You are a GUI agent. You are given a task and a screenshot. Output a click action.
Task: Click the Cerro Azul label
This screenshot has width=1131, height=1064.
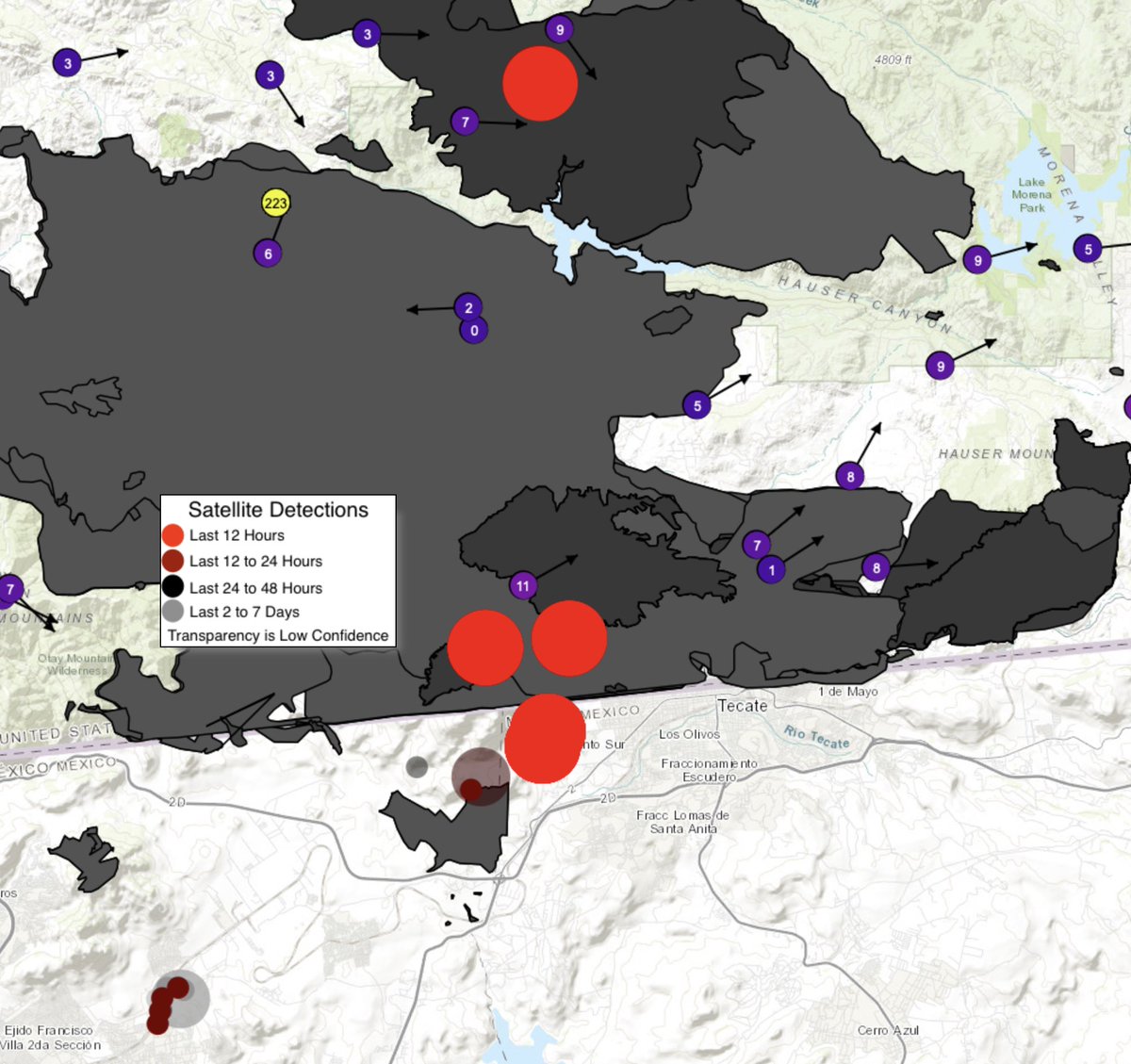pos(888,1030)
